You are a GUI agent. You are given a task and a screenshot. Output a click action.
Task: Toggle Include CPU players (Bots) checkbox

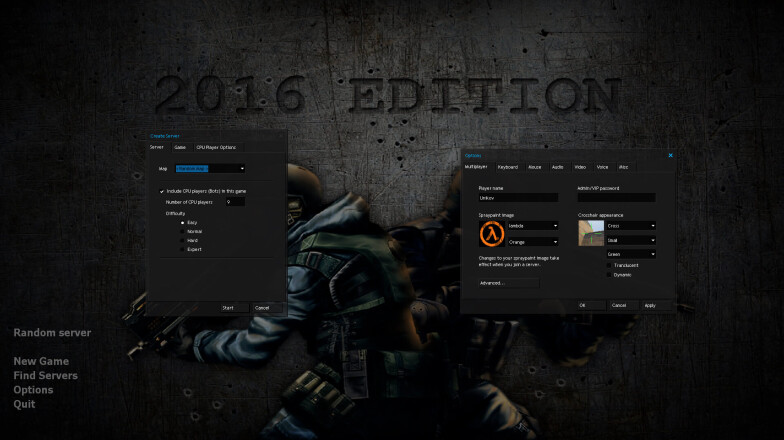(162, 192)
